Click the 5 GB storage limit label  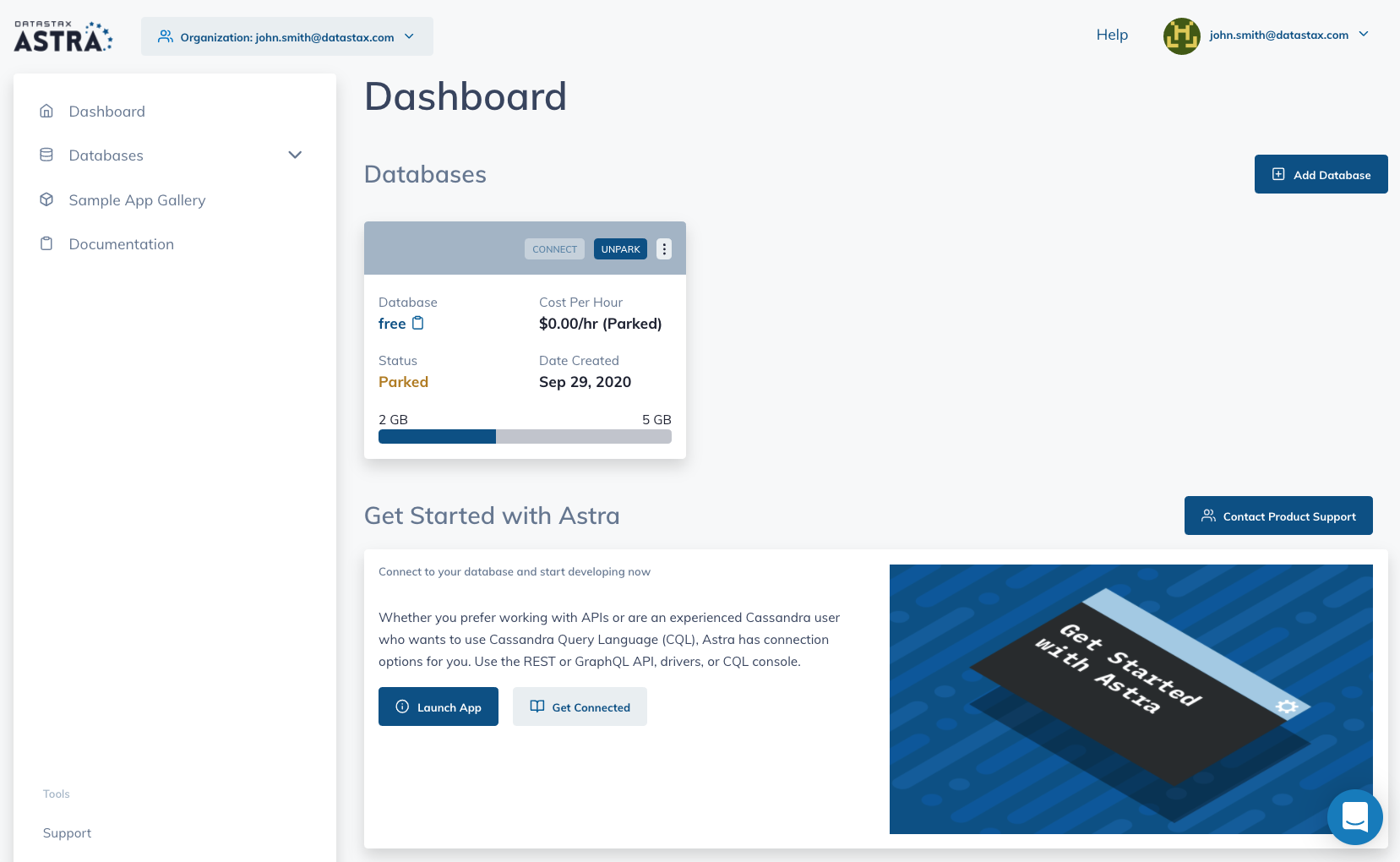click(x=656, y=420)
